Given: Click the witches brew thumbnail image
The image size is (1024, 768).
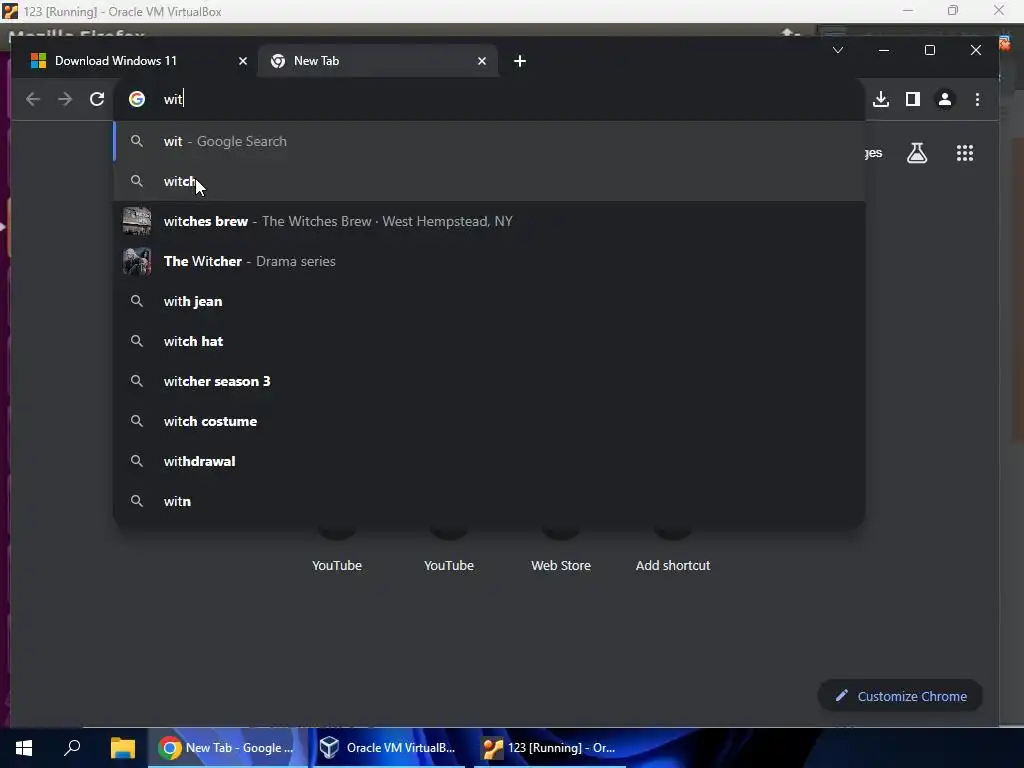Looking at the screenshot, I should tap(136, 221).
